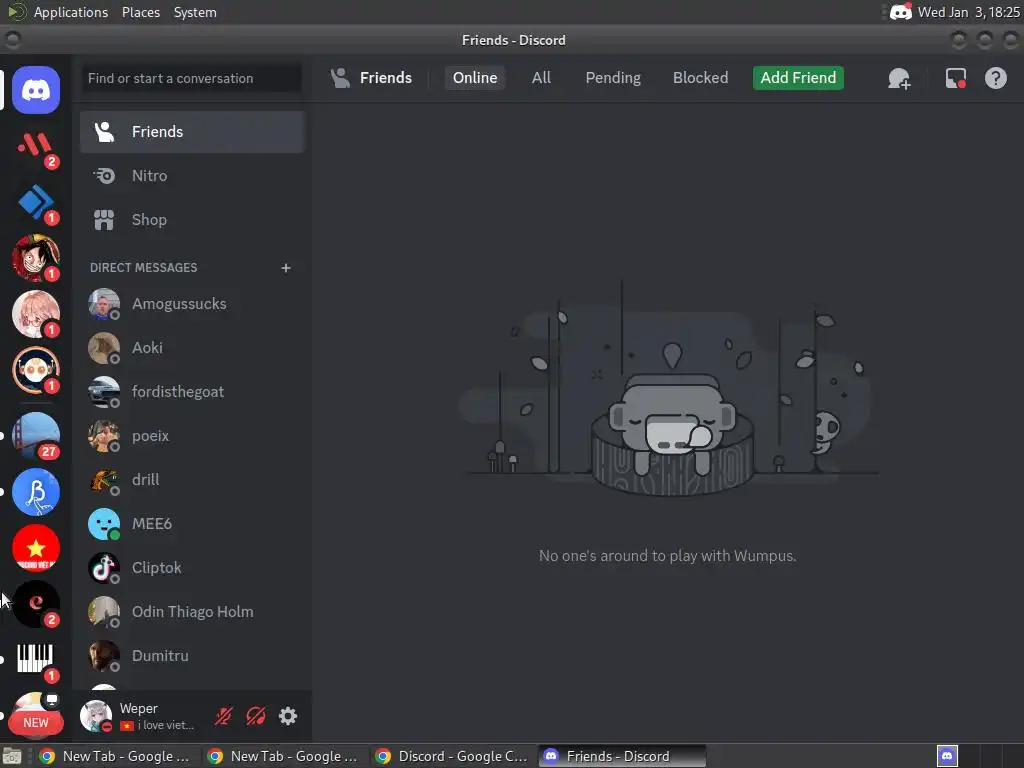Switch to the Blocked tab
This screenshot has height=768, width=1024.
700,78
